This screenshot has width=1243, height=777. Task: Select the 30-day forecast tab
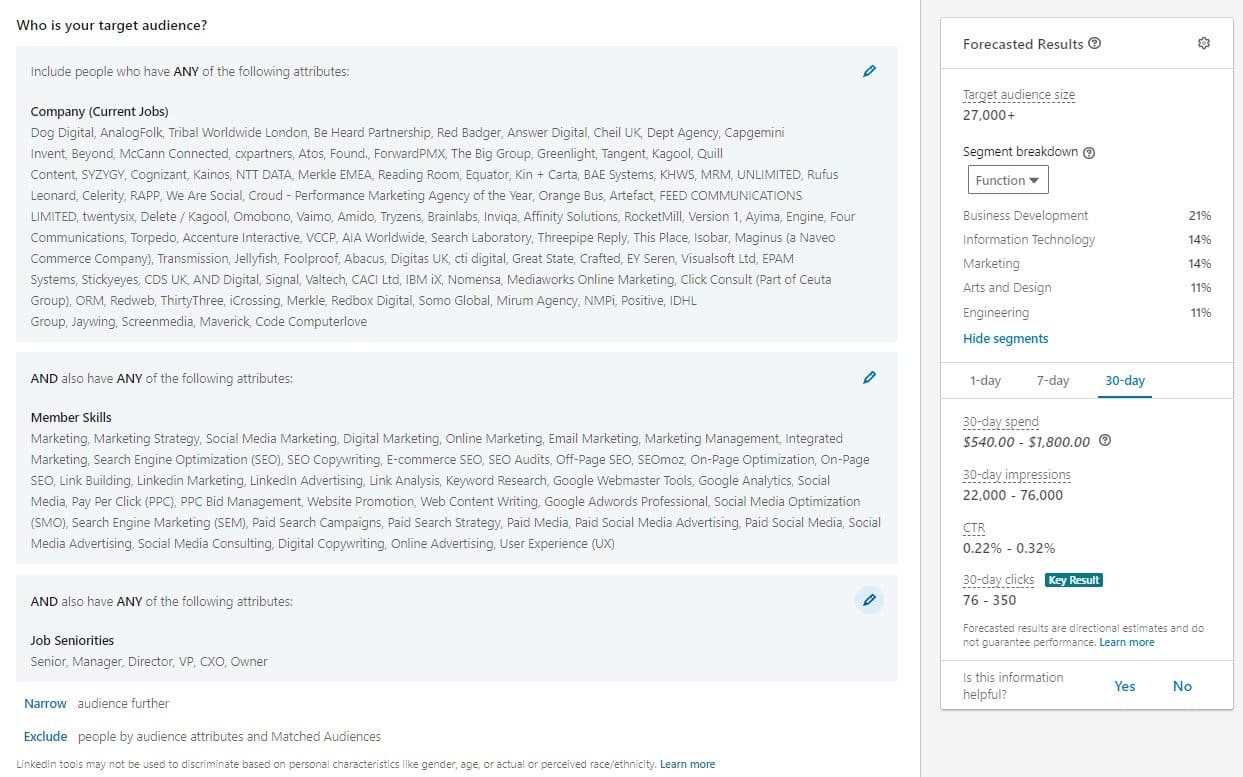(1125, 381)
